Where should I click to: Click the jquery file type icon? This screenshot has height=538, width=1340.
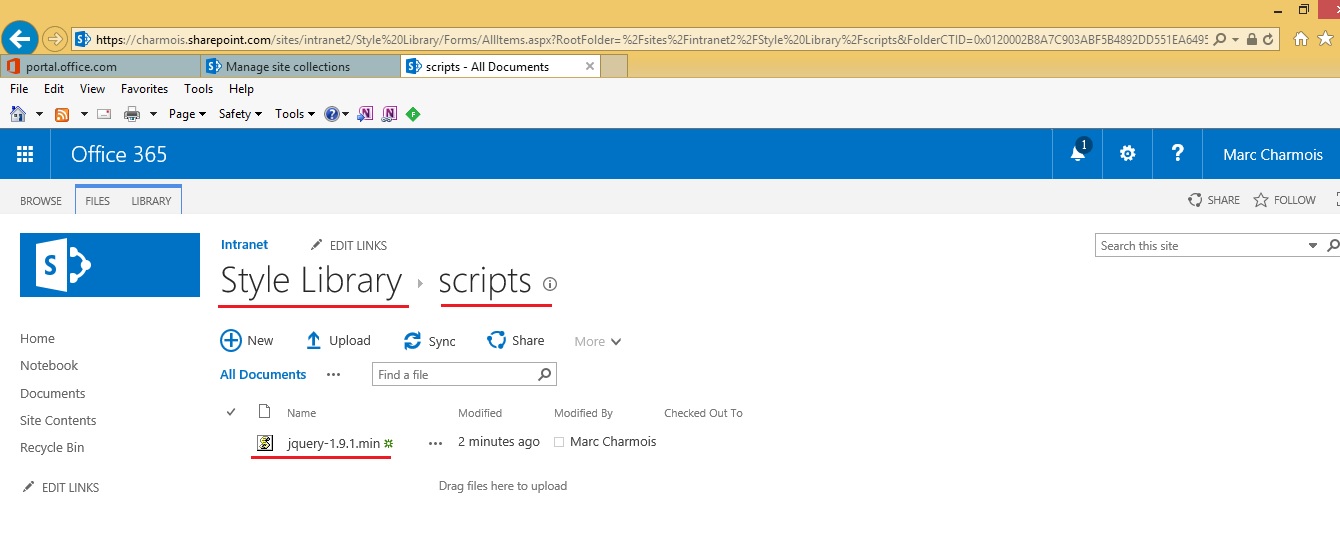point(265,442)
